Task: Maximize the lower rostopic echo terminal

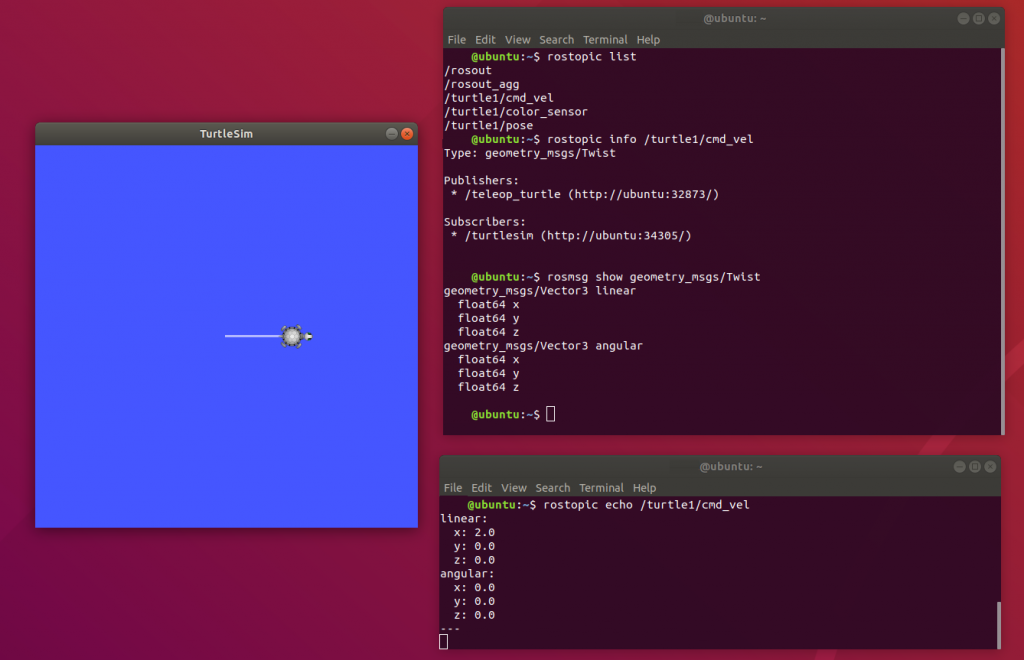Action: point(974,466)
